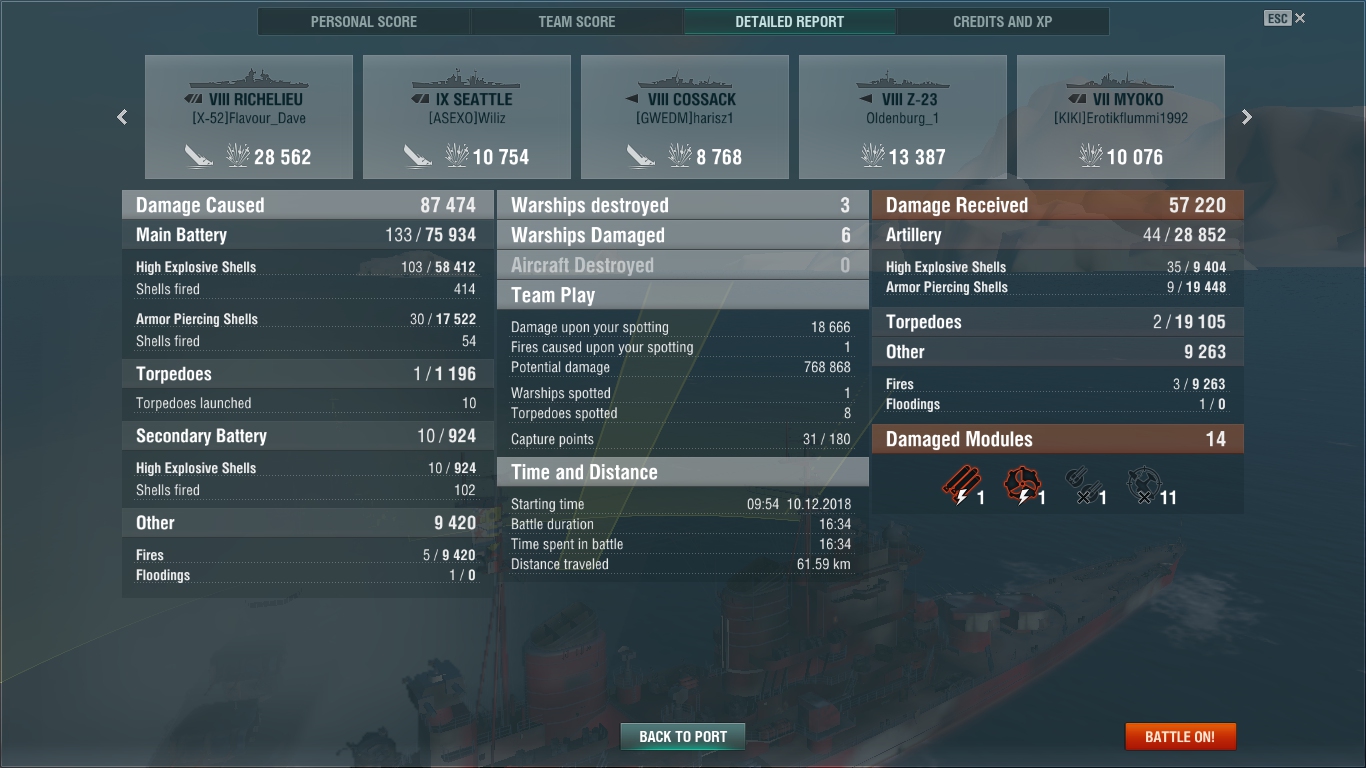This screenshot has width=1366, height=768.
Task: Click the damage burst icon on Z-23 card
Action: pyautogui.click(x=872, y=155)
